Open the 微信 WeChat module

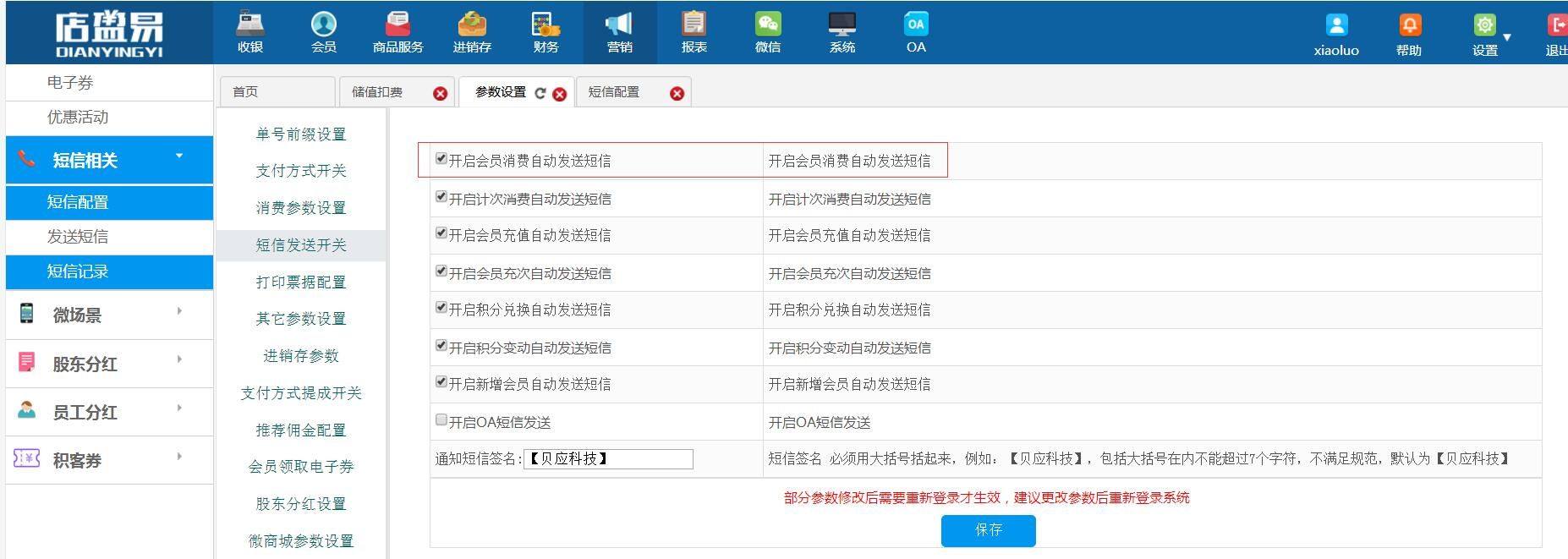(768, 32)
